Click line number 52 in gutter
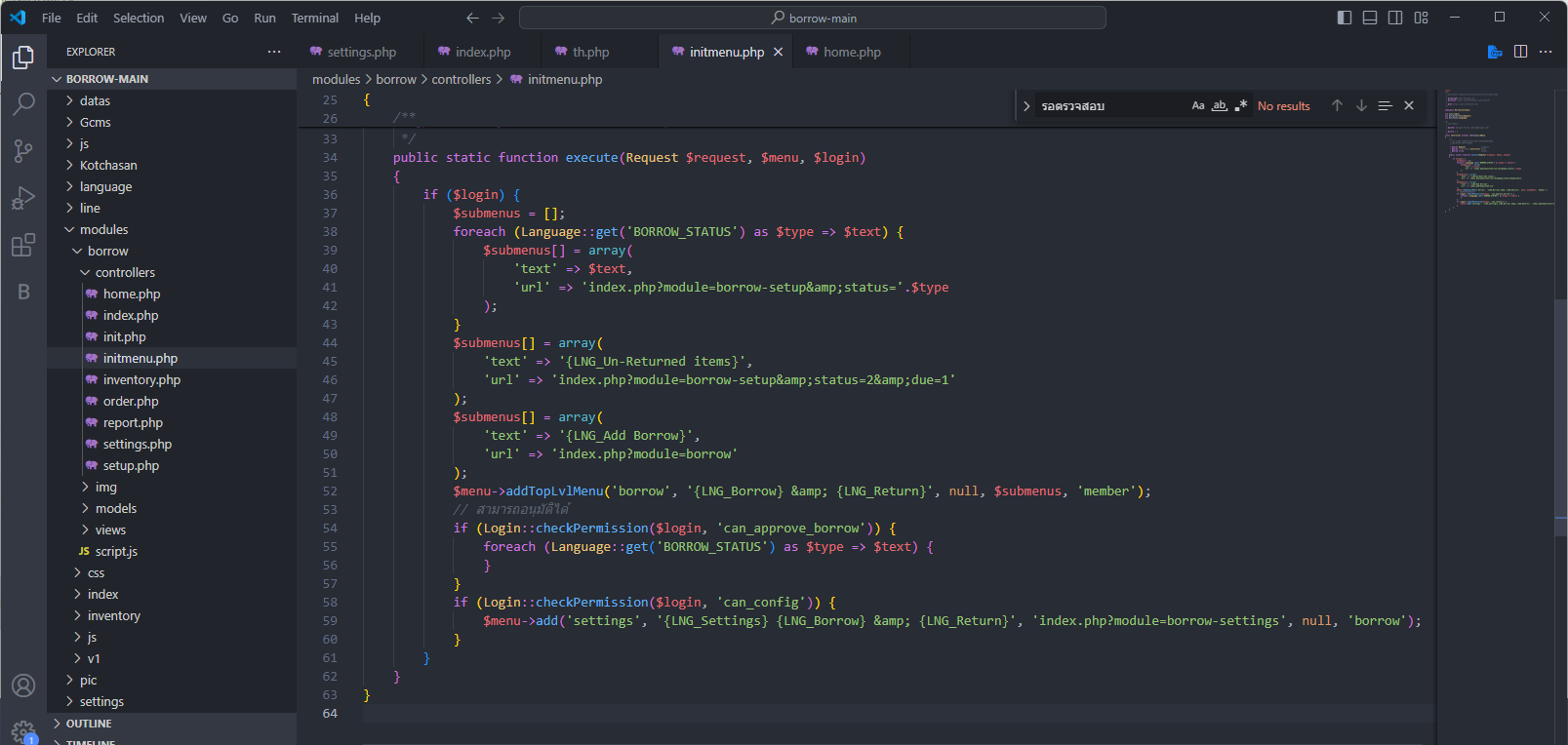The image size is (1568, 745). coord(330,490)
